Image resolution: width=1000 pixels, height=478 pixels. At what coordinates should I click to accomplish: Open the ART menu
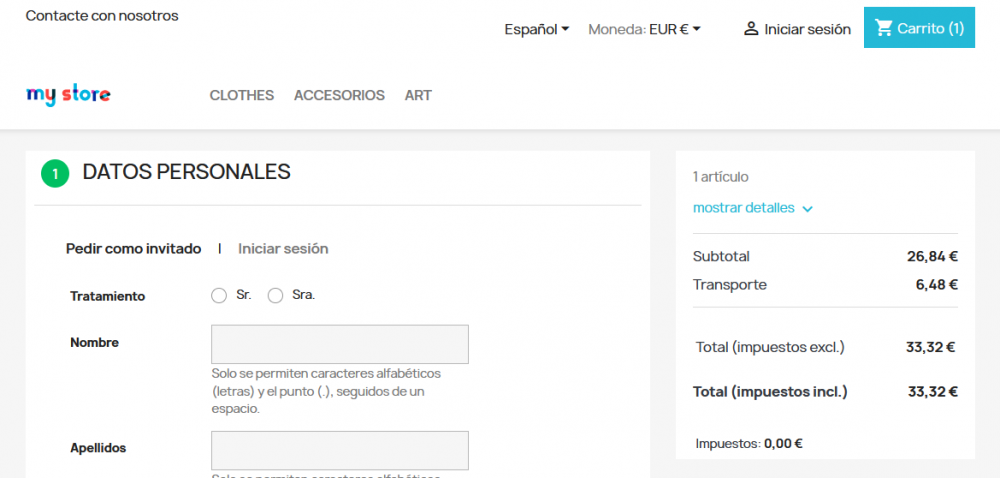(418, 95)
